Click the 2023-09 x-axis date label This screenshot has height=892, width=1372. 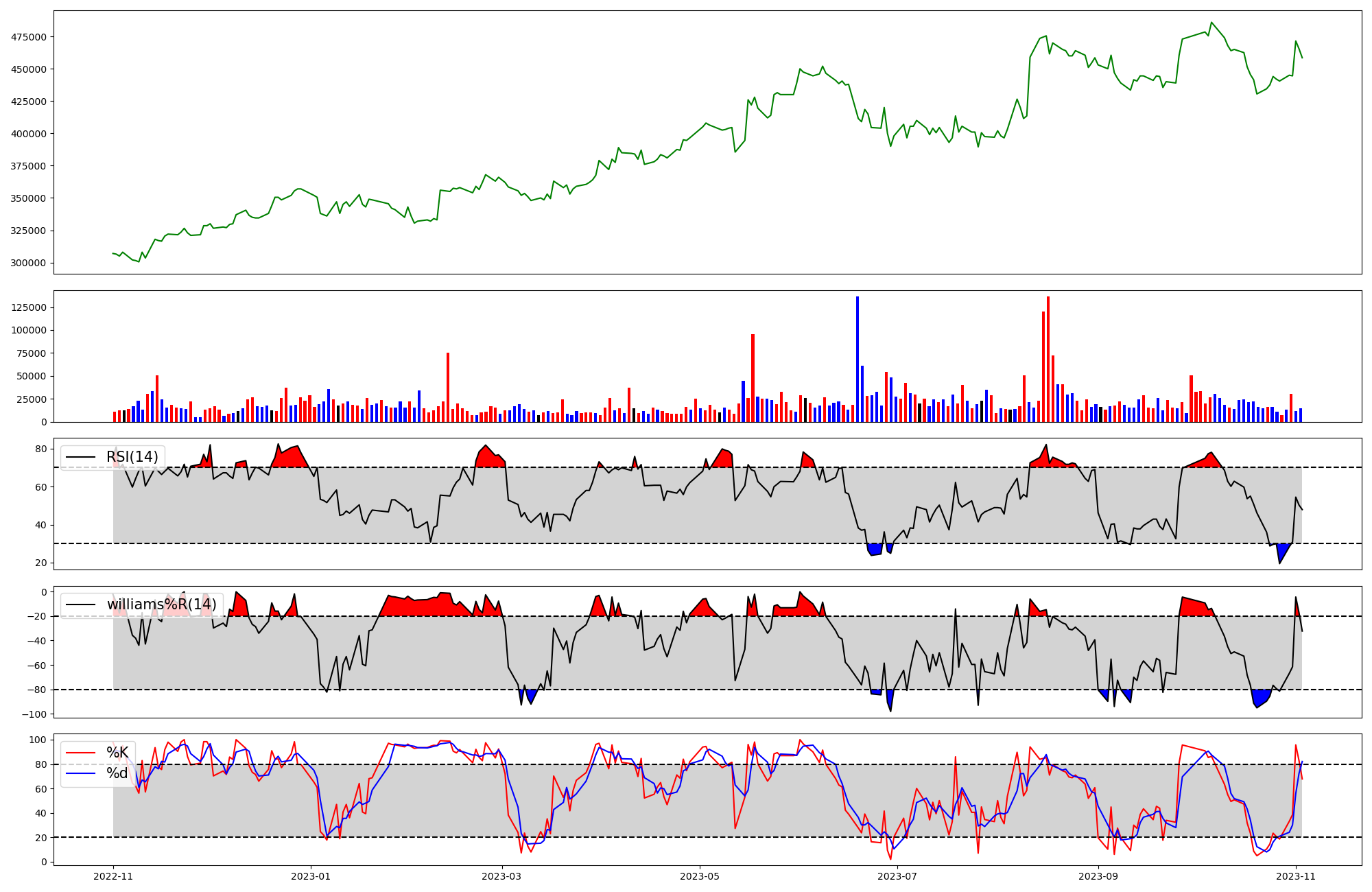(x=1098, y=876)
